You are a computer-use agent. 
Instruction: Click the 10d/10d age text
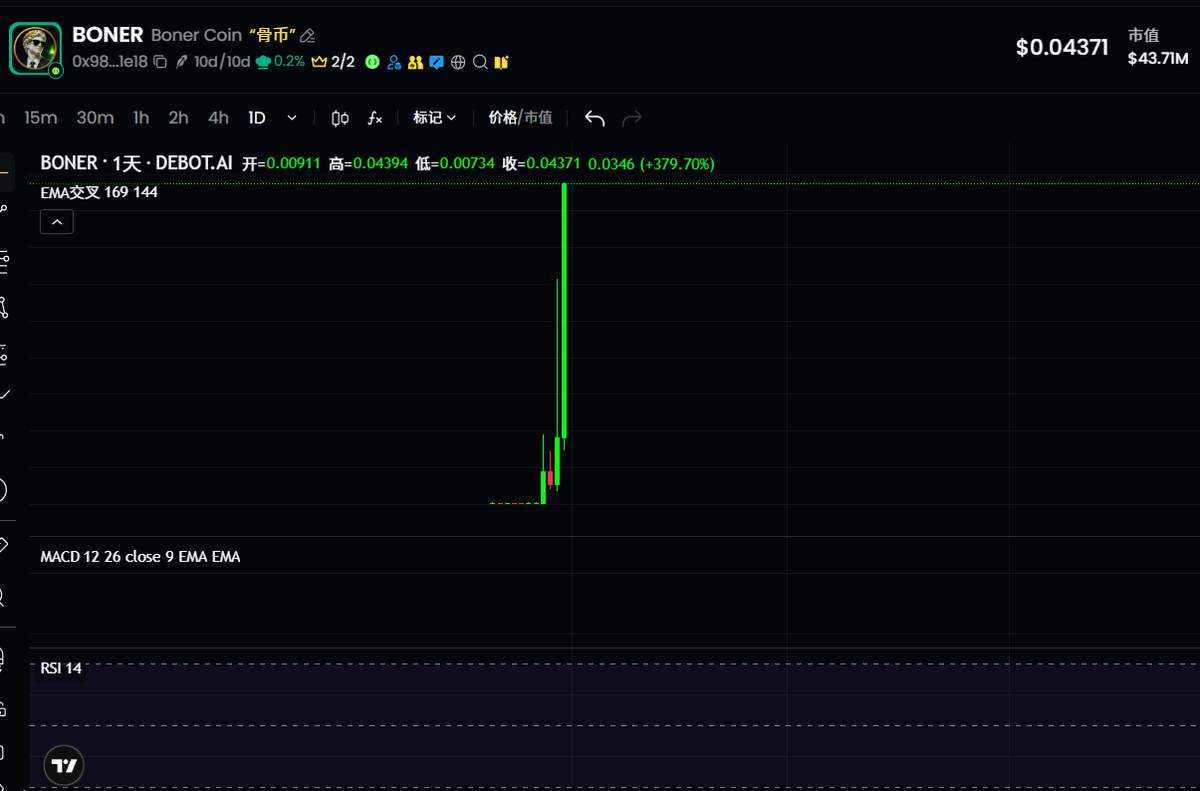(222, 62)
